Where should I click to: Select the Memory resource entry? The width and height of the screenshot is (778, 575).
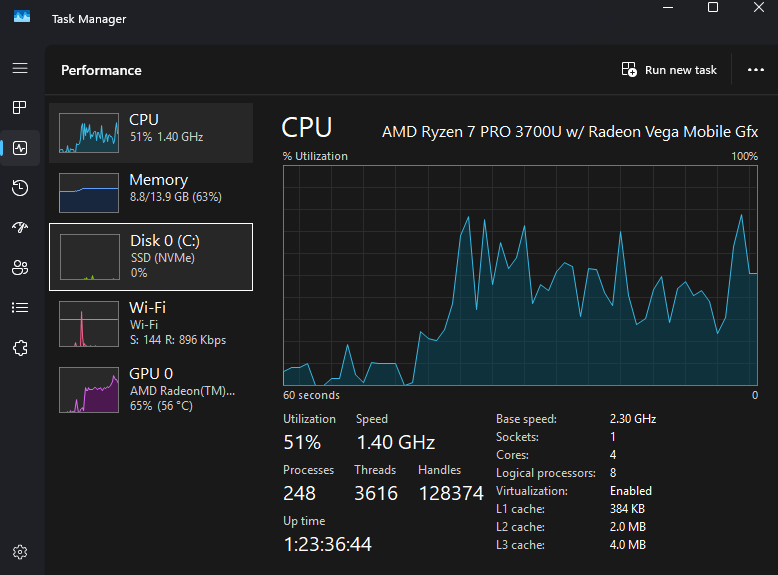151,192
